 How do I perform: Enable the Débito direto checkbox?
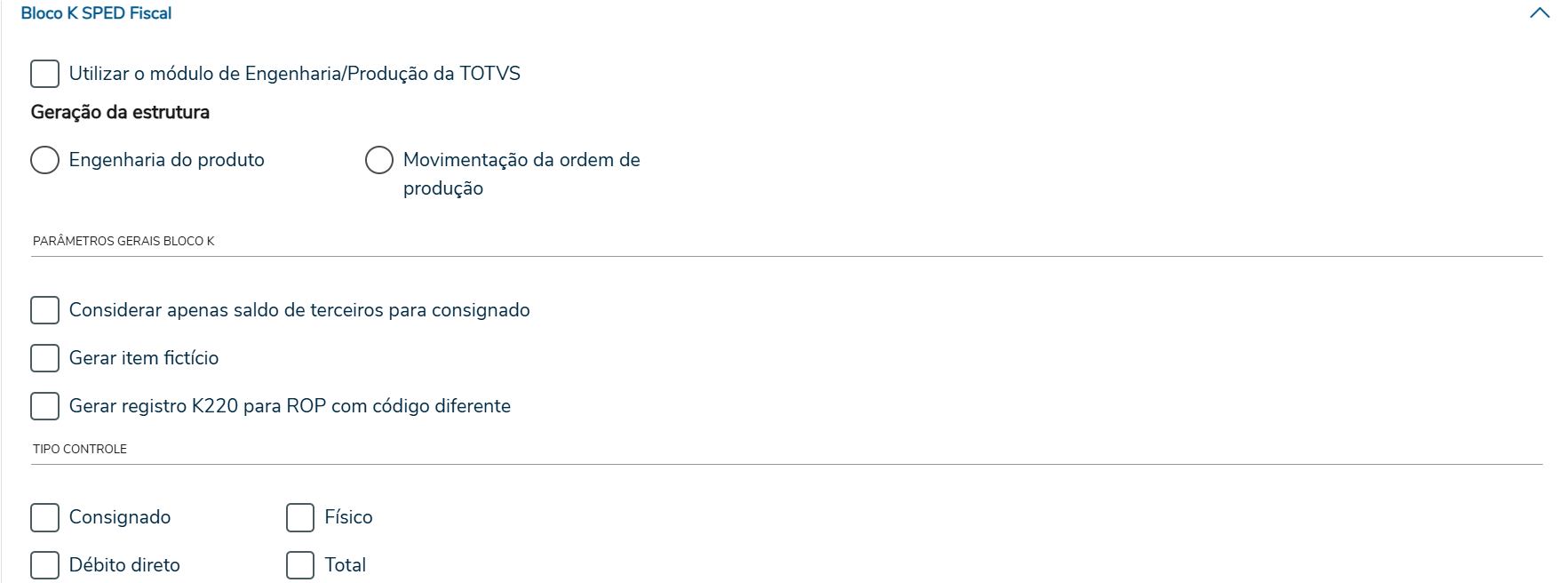[45, 565]
